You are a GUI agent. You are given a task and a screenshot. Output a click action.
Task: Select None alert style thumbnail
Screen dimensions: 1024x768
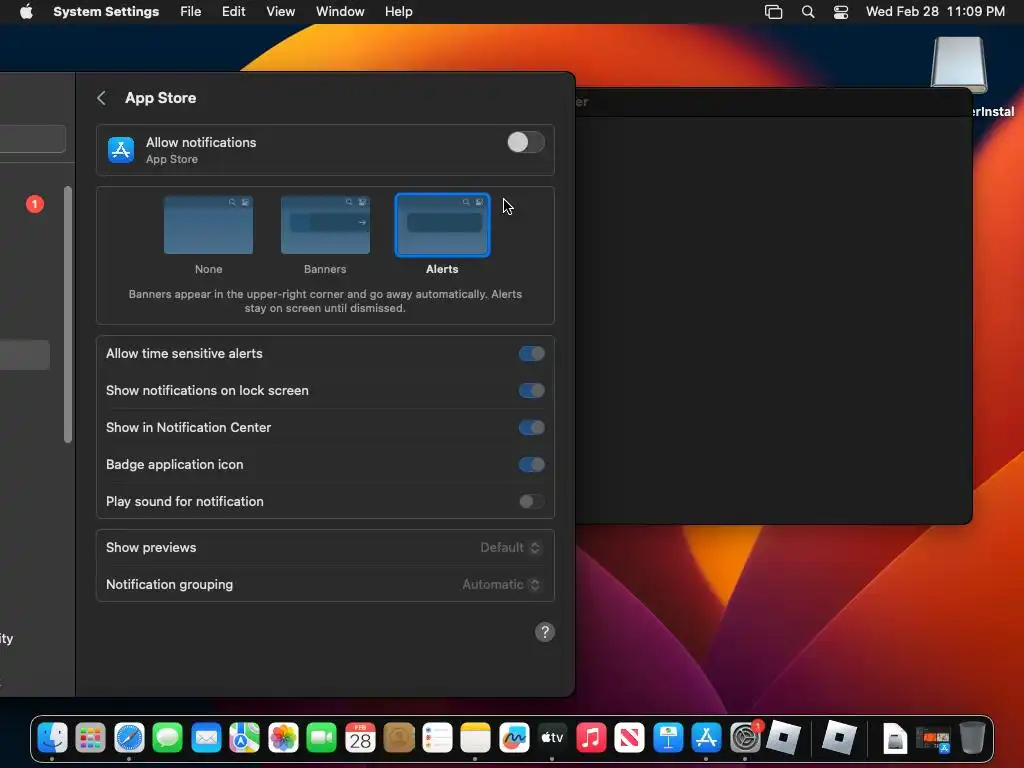pos(208,225)
